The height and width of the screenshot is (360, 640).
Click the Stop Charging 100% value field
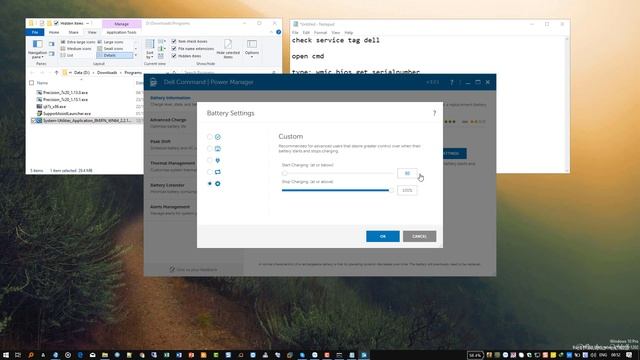click(407, 190)
